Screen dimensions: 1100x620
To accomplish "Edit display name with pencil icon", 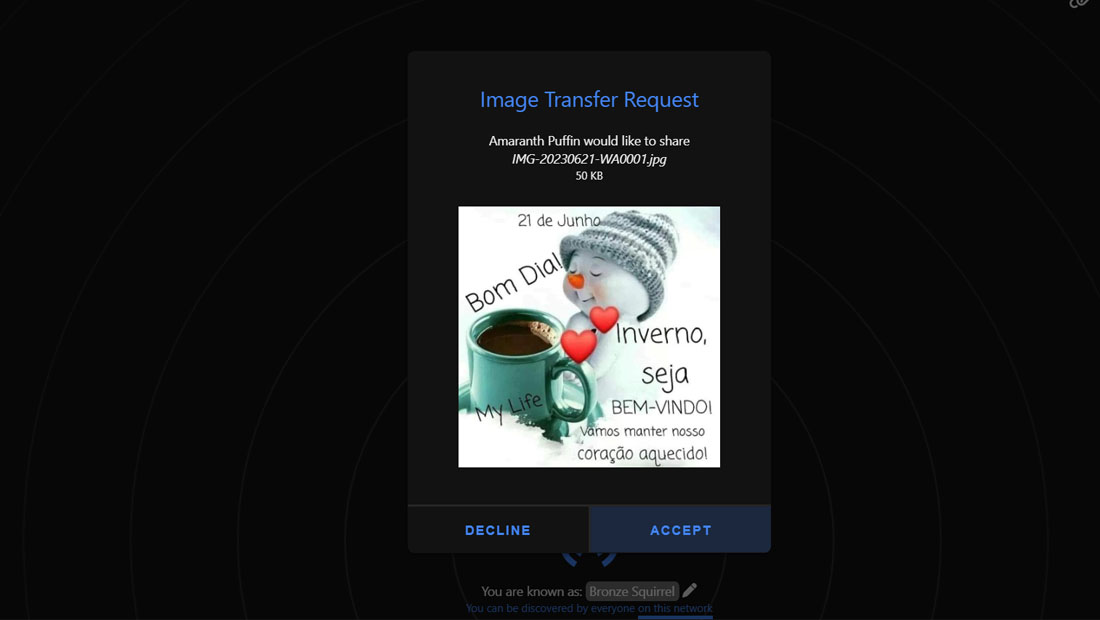I will pos(690,591).
